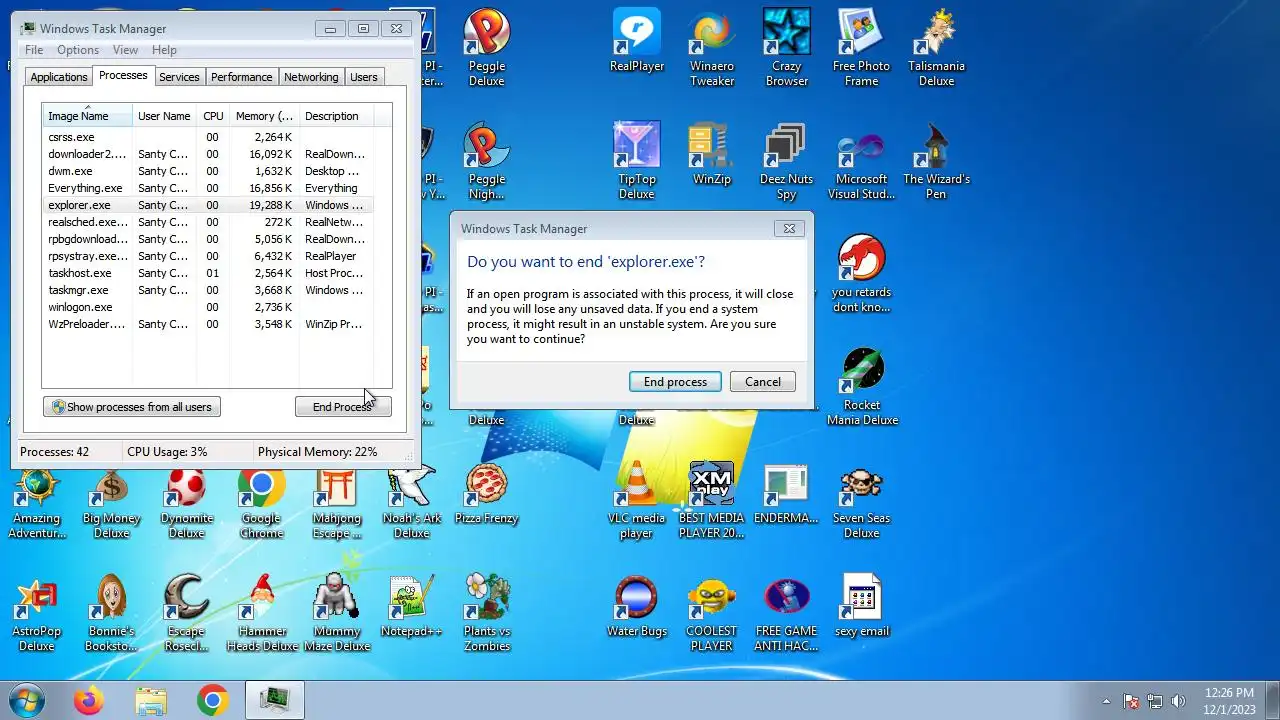Select Talismania Deluxe desktop icon
The height and width of the screenshot is (720, 1280).
(x=936, y=47)
